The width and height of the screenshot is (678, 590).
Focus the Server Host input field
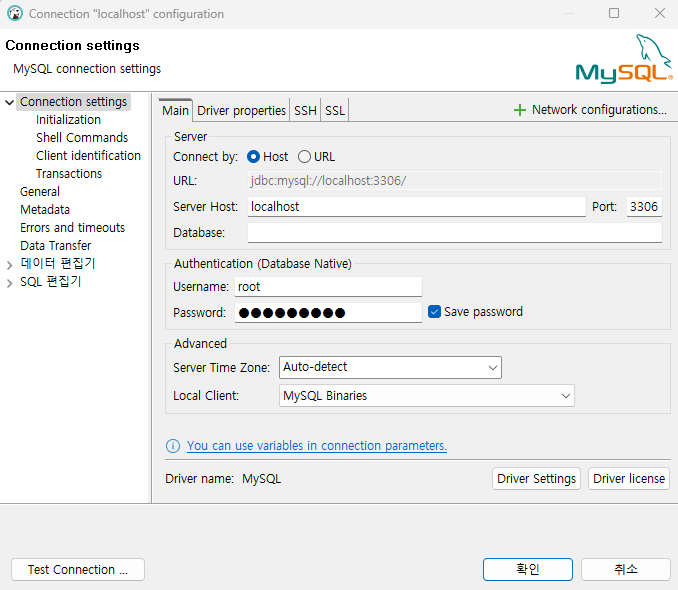417,207
